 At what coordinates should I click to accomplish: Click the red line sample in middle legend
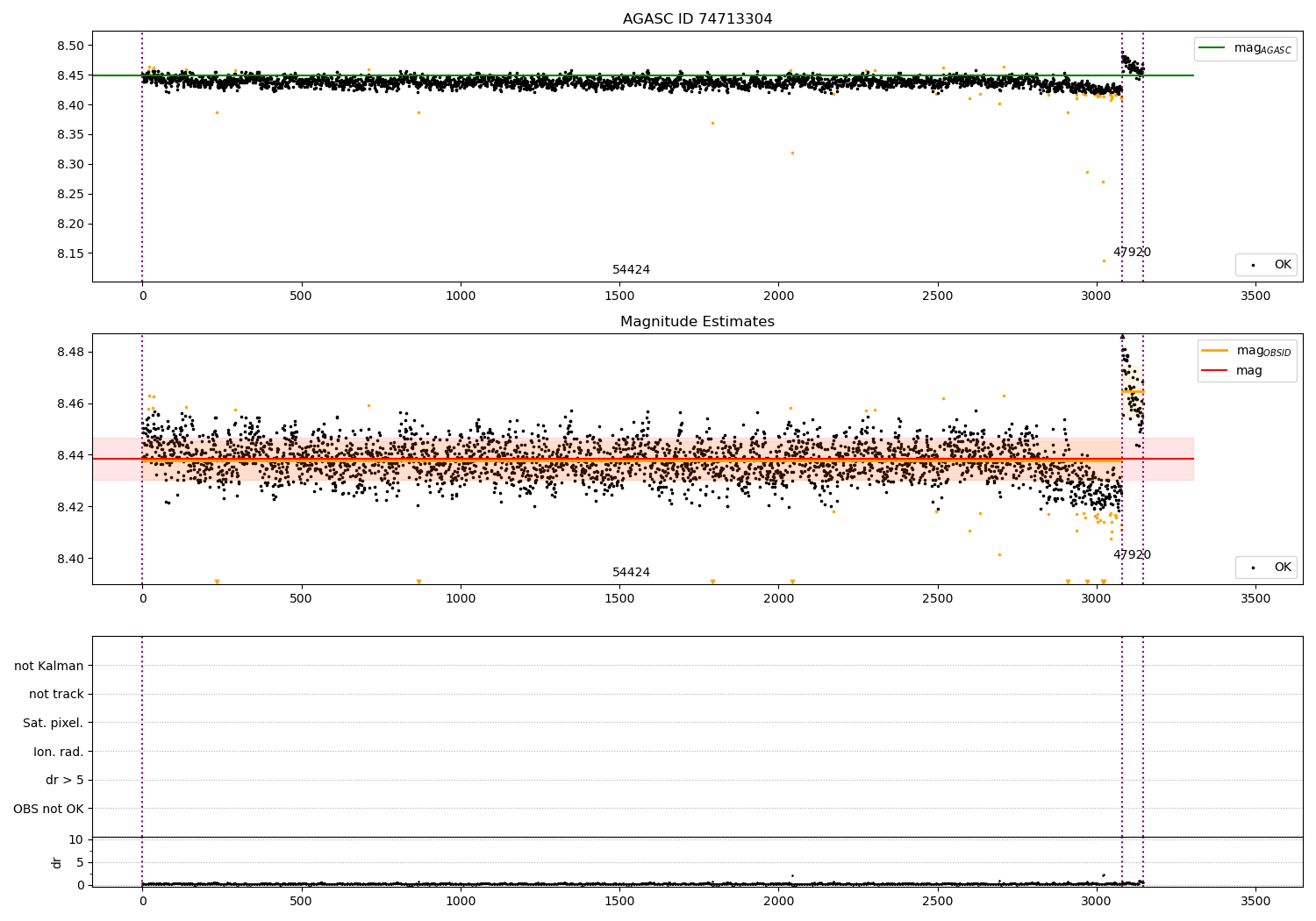[x=1215, y=371]
